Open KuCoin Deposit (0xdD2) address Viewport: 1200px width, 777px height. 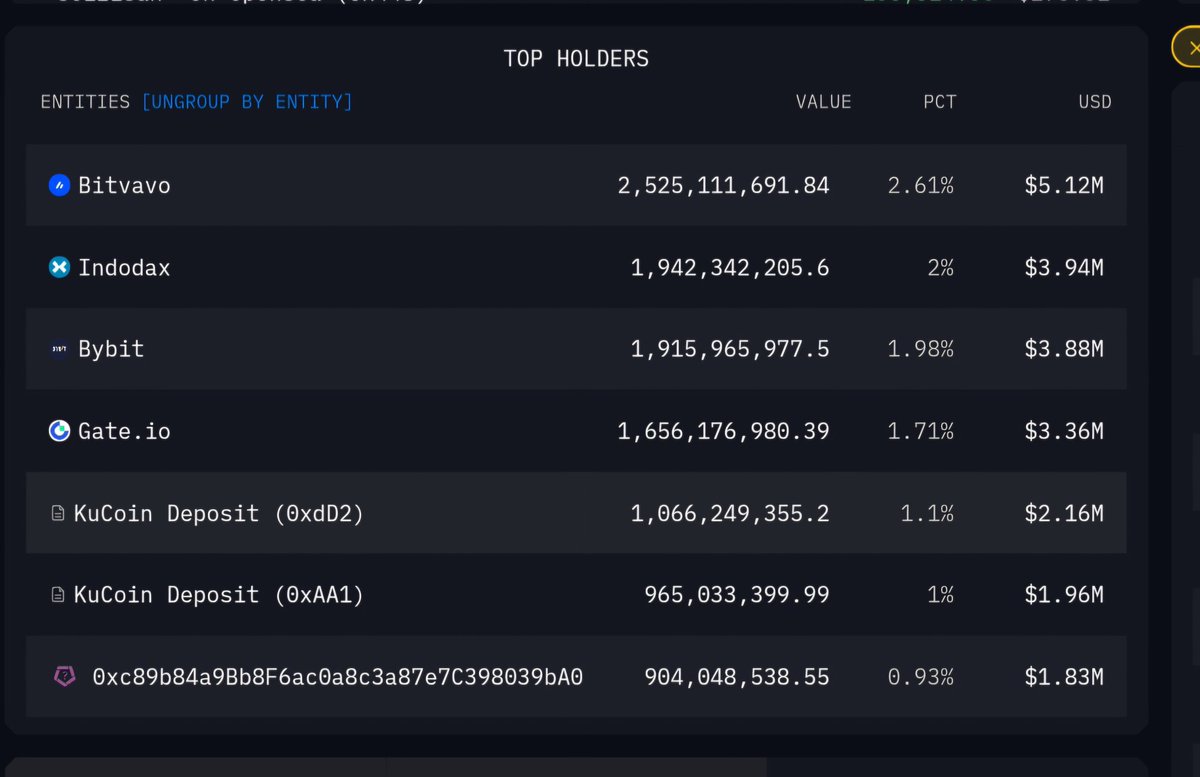[x=219, y=514]
